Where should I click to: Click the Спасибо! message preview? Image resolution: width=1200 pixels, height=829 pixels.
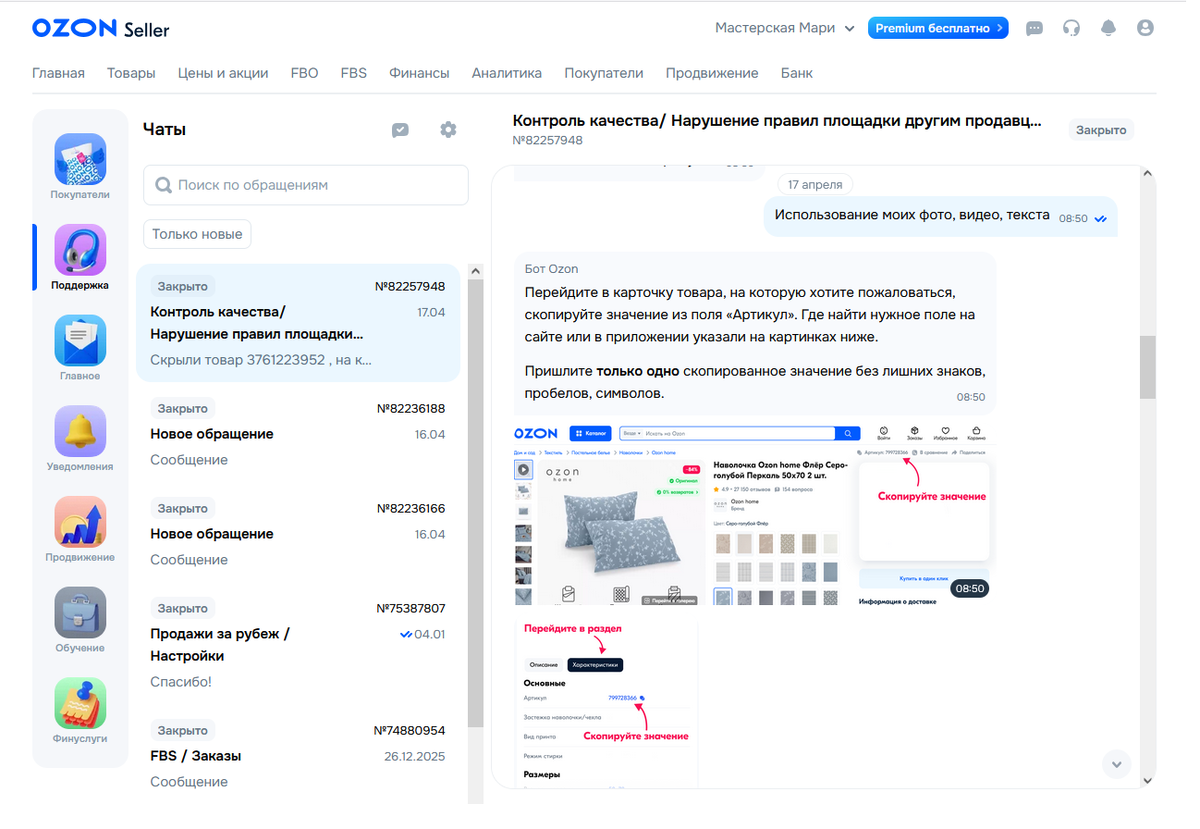pyautogui.click(x=181, y=682)
